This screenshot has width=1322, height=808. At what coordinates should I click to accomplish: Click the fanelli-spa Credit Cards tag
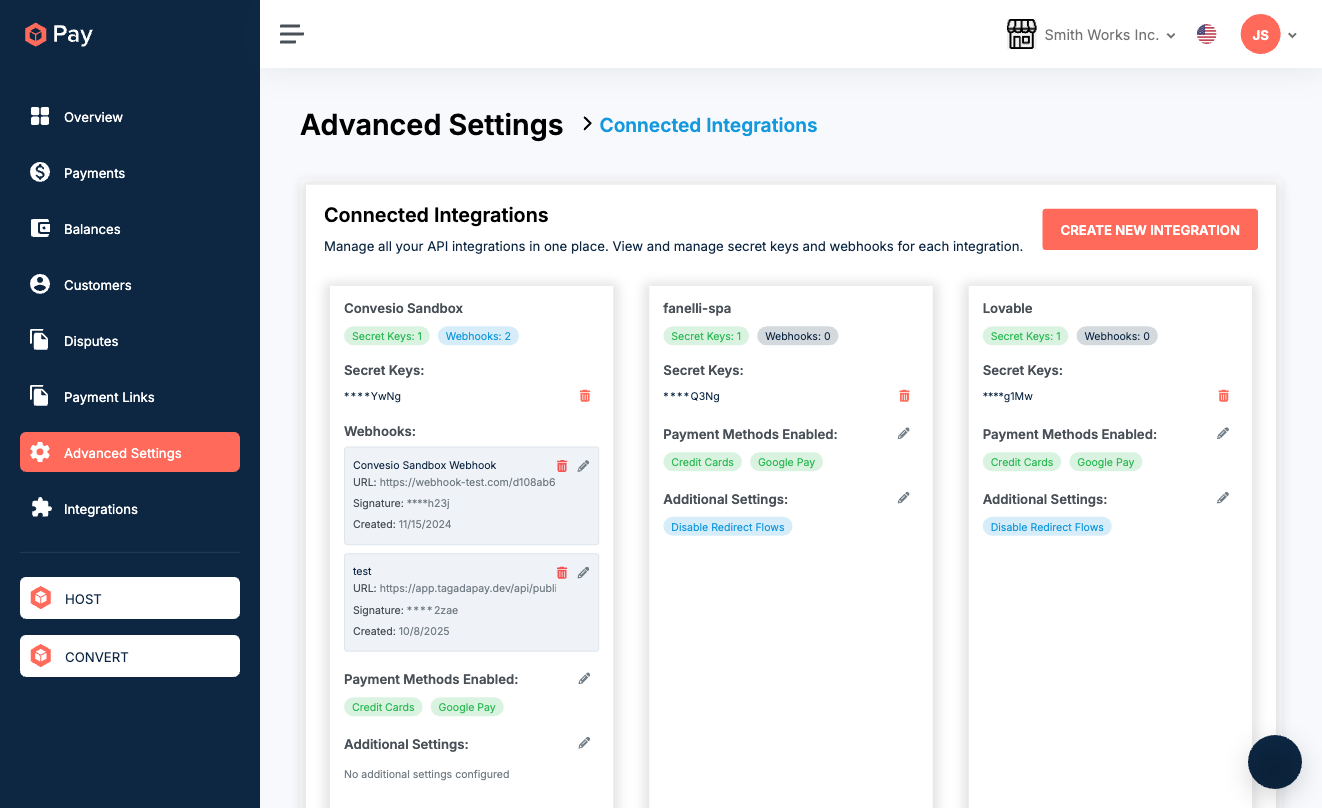click(702, 462)
